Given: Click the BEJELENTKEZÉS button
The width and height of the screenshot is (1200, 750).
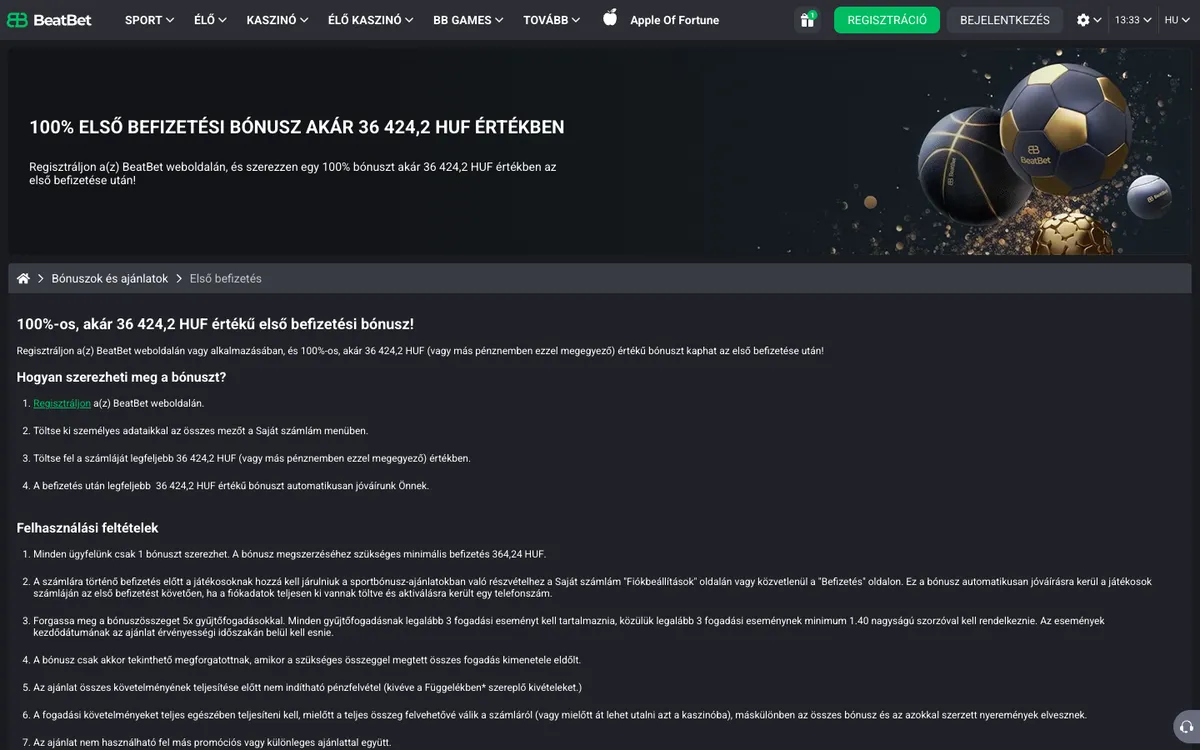Looking at the screenshot, I should point(1005,20).
